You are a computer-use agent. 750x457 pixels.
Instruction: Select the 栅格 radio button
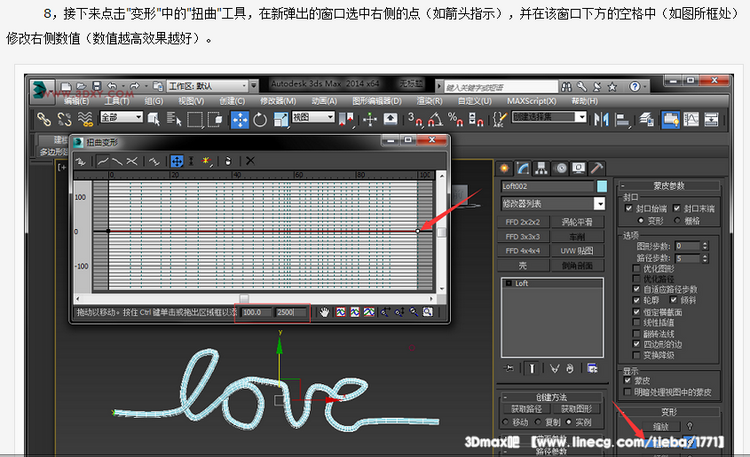[677, 221]
